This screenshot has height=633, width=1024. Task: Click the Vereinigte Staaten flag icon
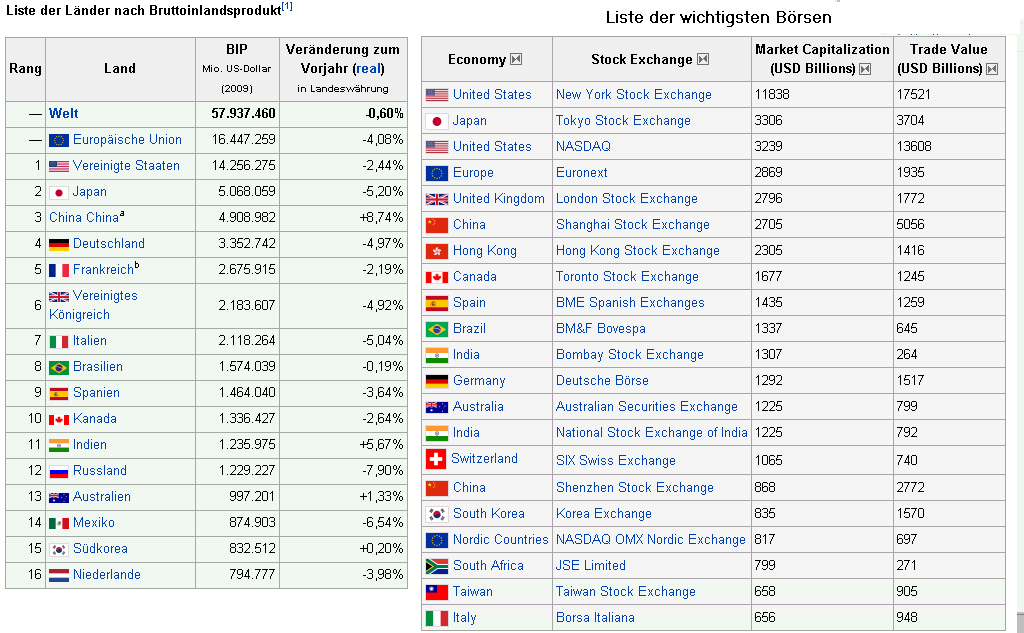pos(59,167)
